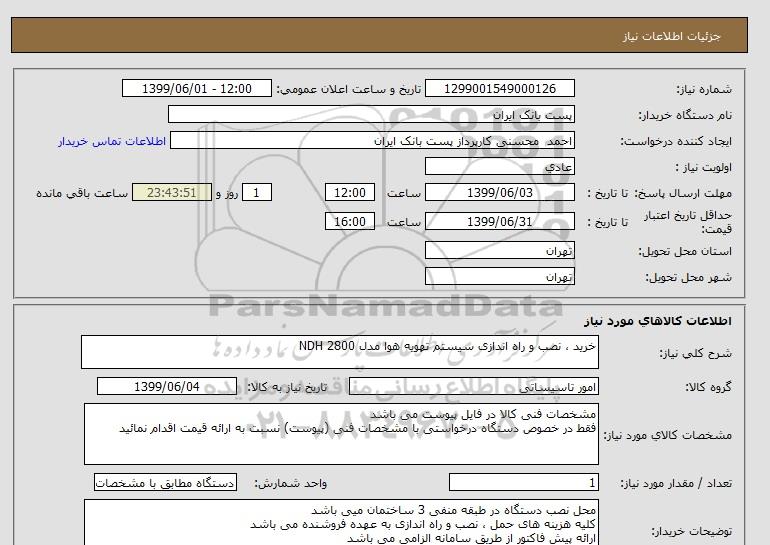Click label تاریخ نیاز به کالا
770x545 pixels.
[x=287, y=387]
